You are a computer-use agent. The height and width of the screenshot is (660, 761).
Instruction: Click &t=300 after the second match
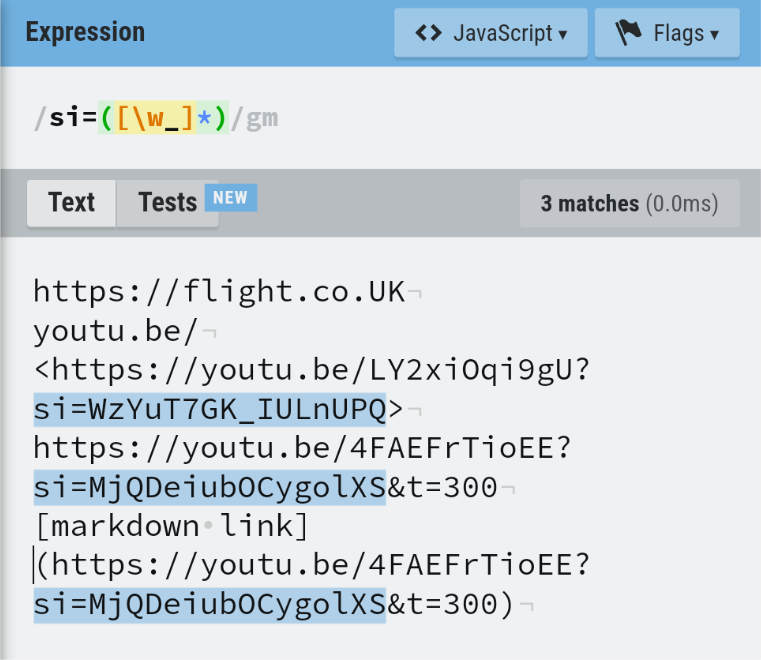[x=441, y=488]
